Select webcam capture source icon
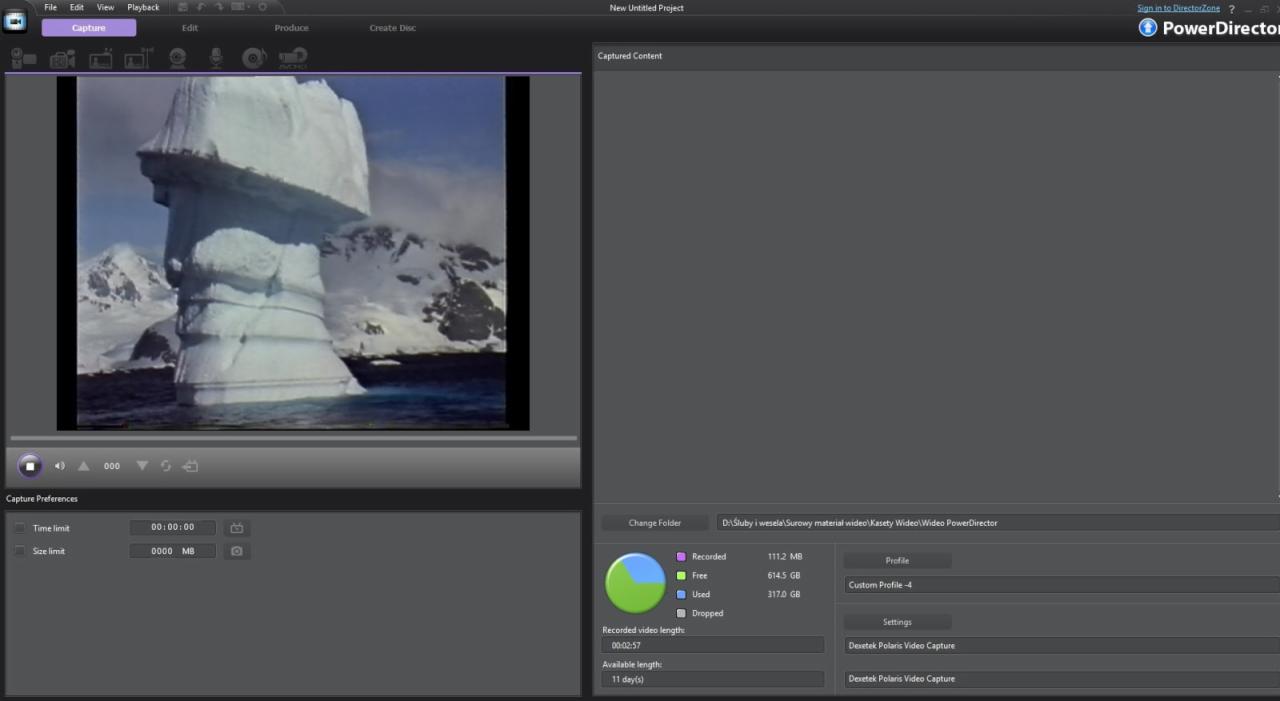Image resolution: width=1280 pixels, height=701 pixels. coord(177,58)
